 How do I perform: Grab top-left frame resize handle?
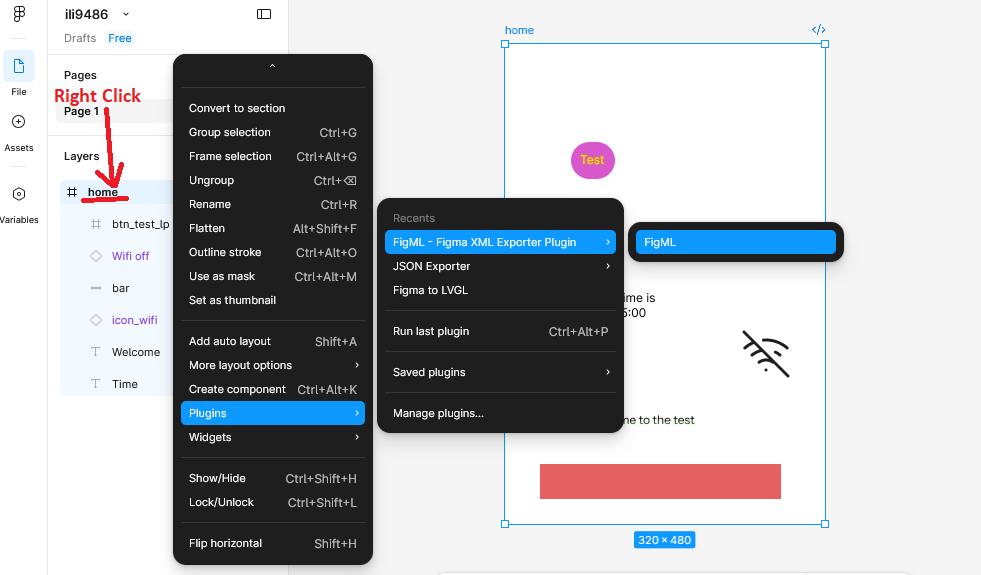pyautogui.click(x=505, y=44)
